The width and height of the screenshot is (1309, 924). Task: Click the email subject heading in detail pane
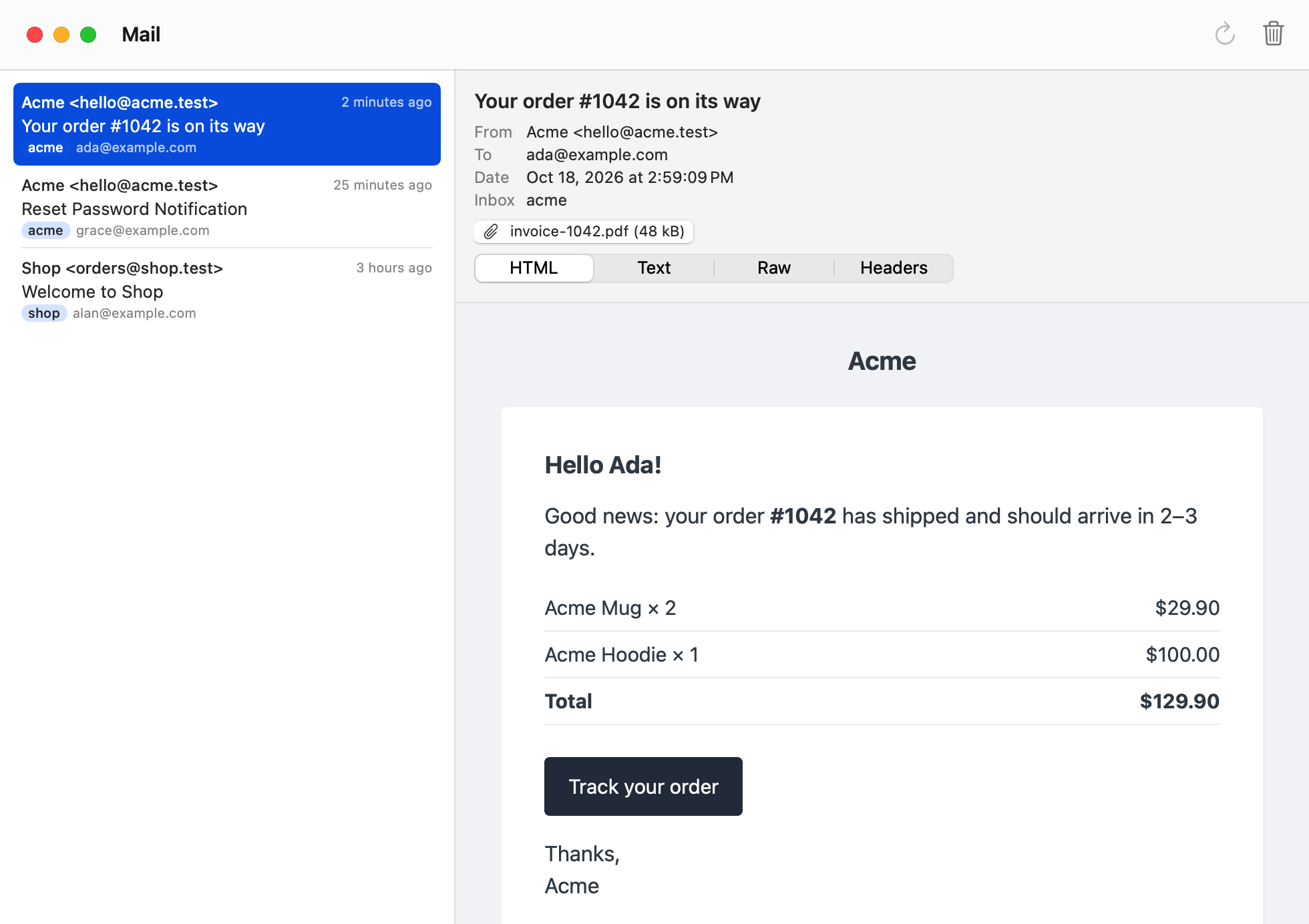(x=618, y=101)
